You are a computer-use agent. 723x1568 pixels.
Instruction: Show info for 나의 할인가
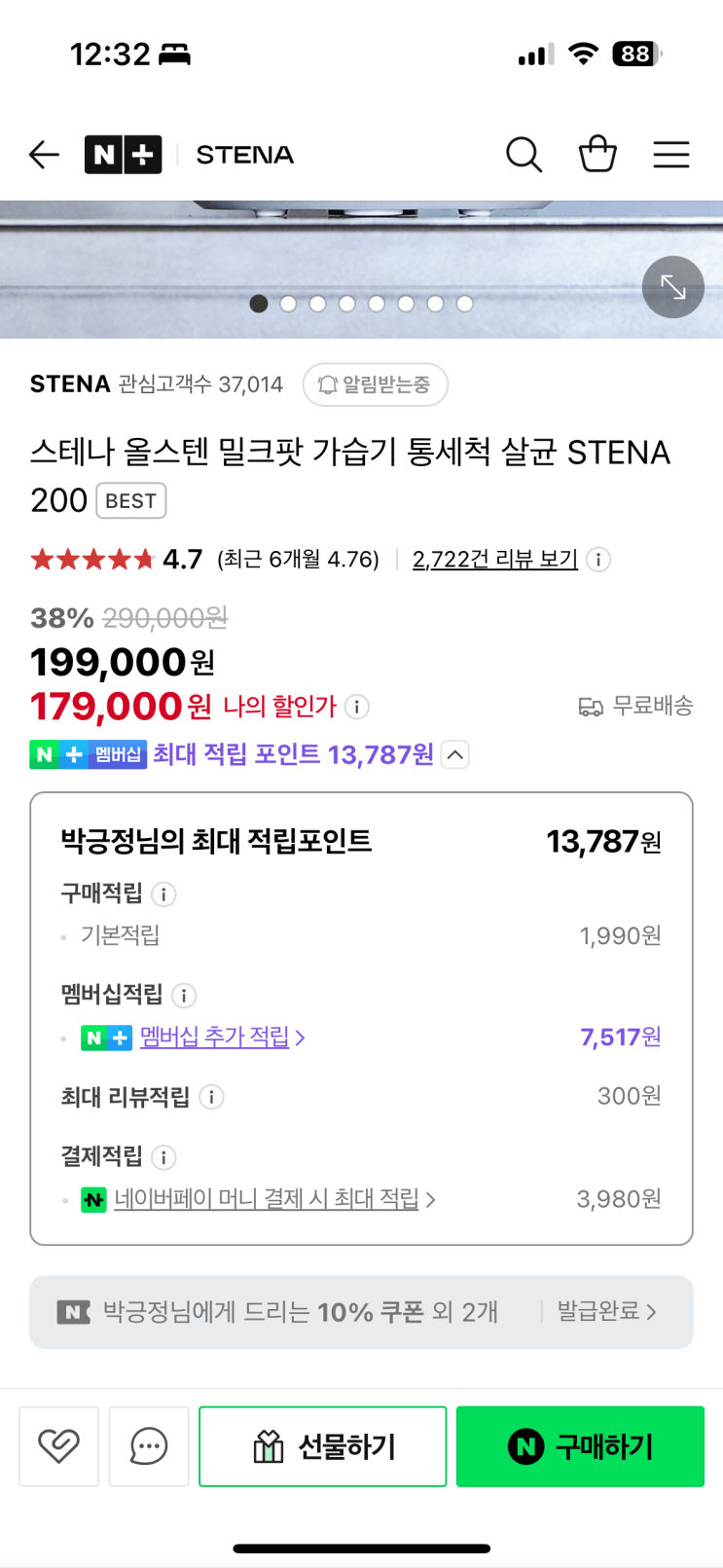pos(357,707)
